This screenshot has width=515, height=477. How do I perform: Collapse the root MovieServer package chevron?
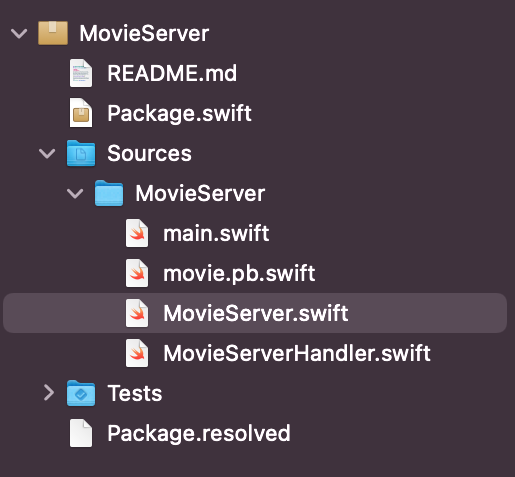pyautogui.click(x=19, y=33)
